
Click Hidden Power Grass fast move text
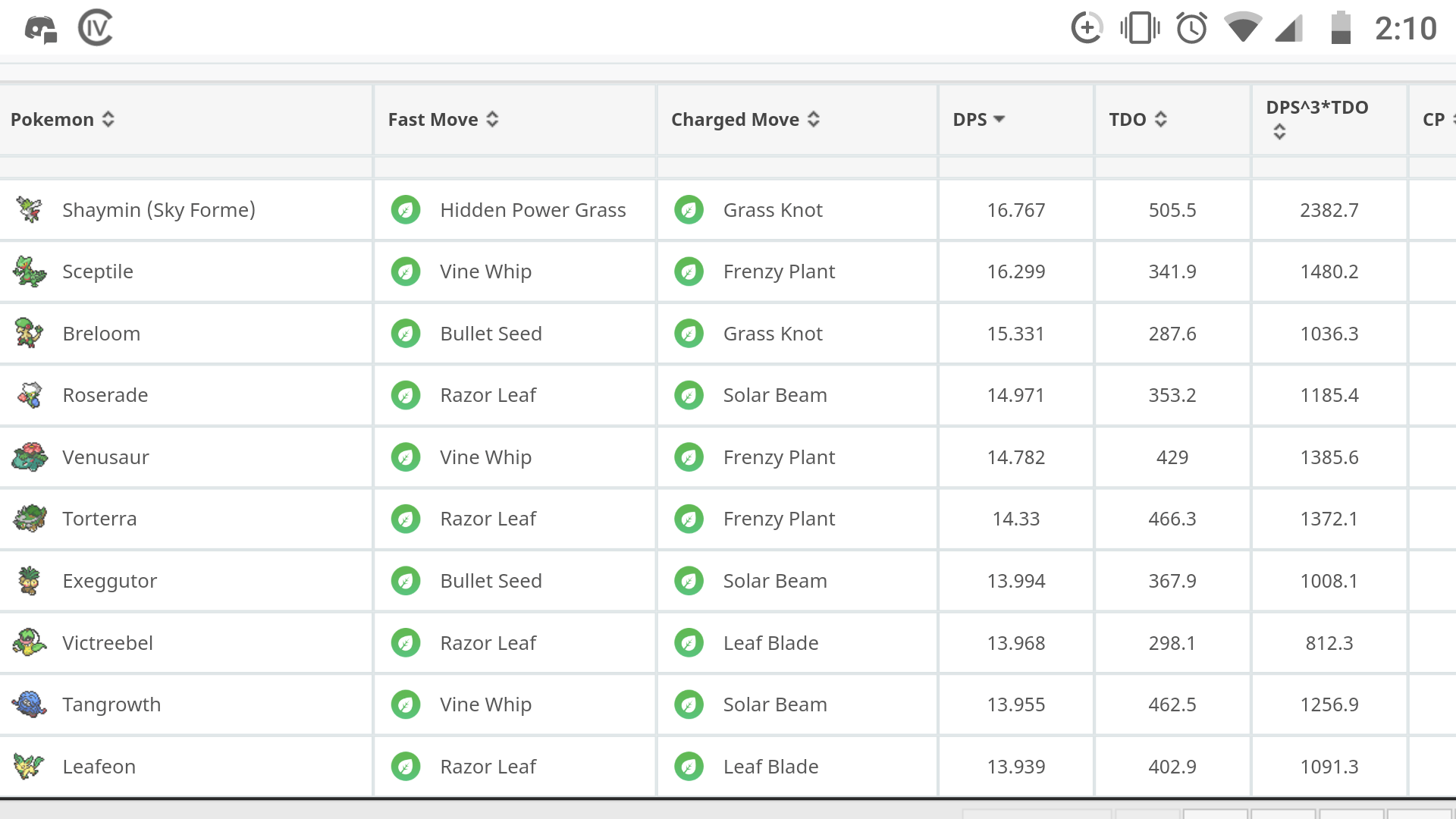pyautogui.click(x=533, y=210)
